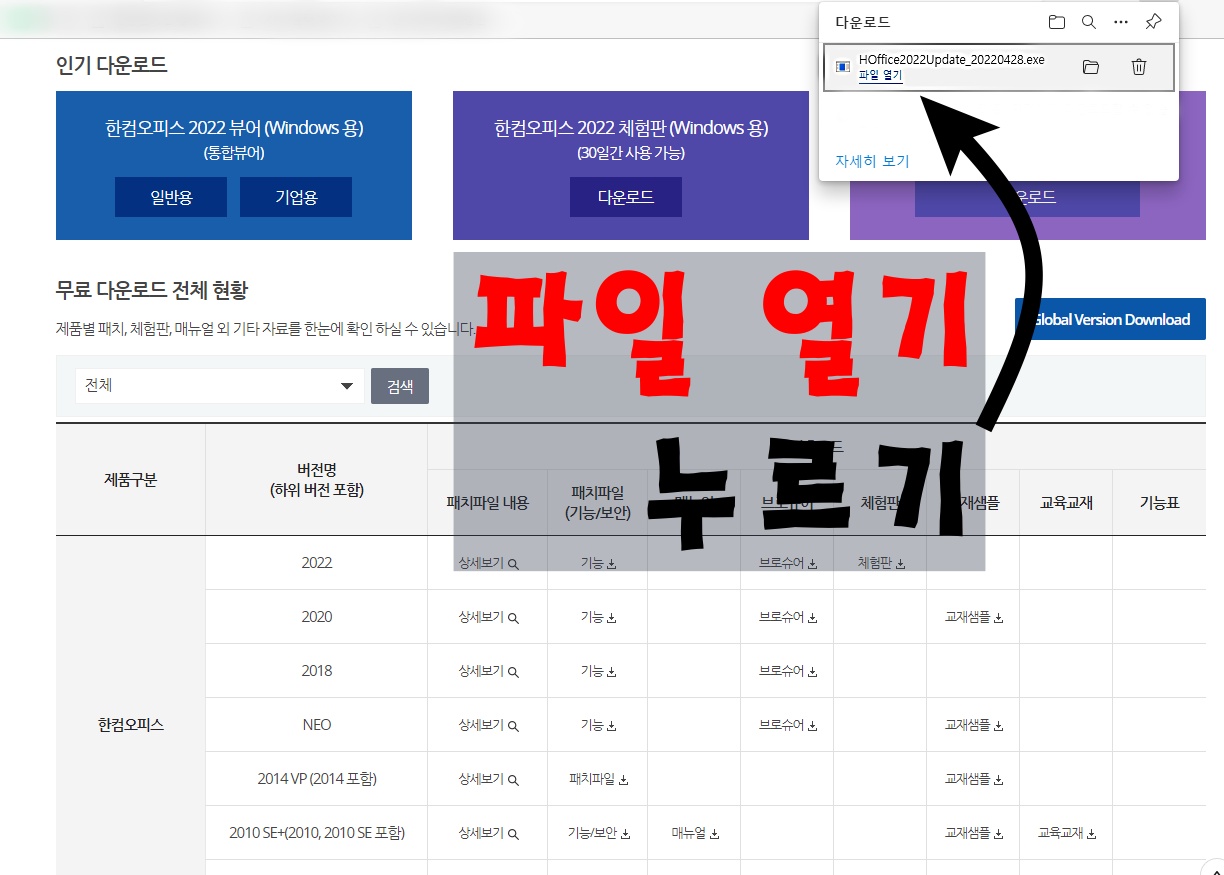
Task: Download 교재샘플 for 2014 VP
Action: 974,779
